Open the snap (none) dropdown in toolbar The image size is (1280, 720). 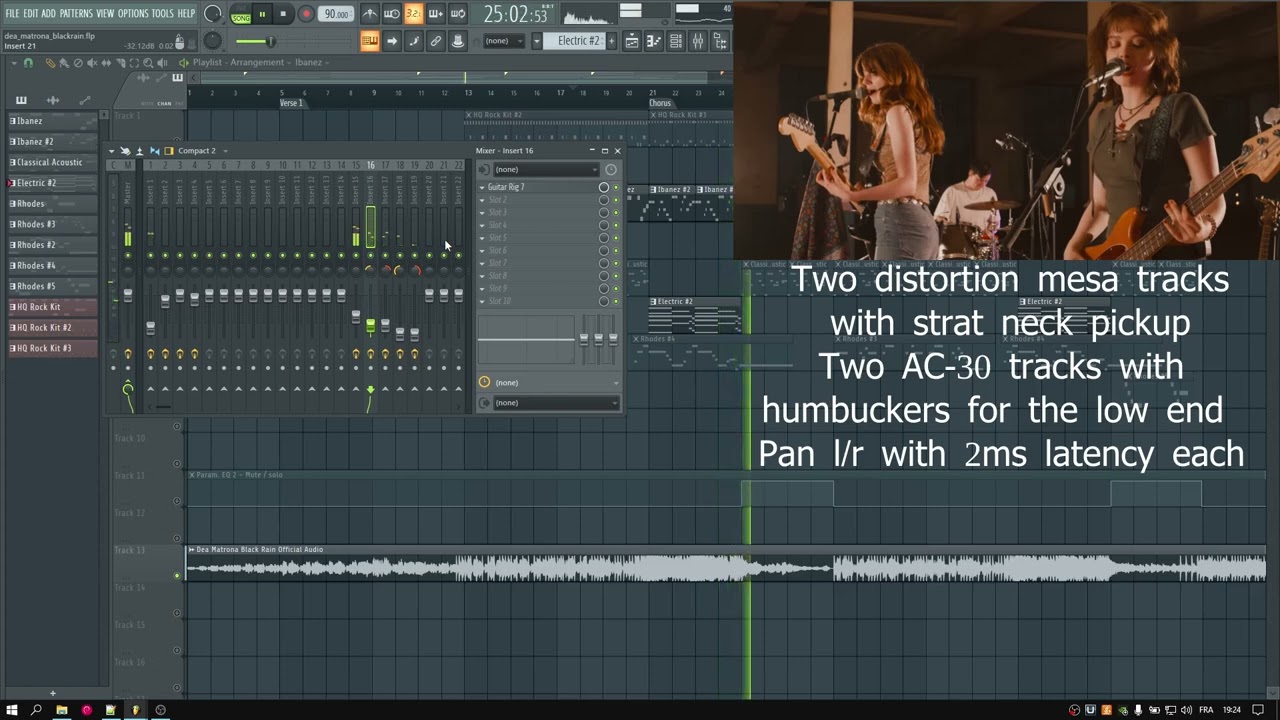pos(505,41)
